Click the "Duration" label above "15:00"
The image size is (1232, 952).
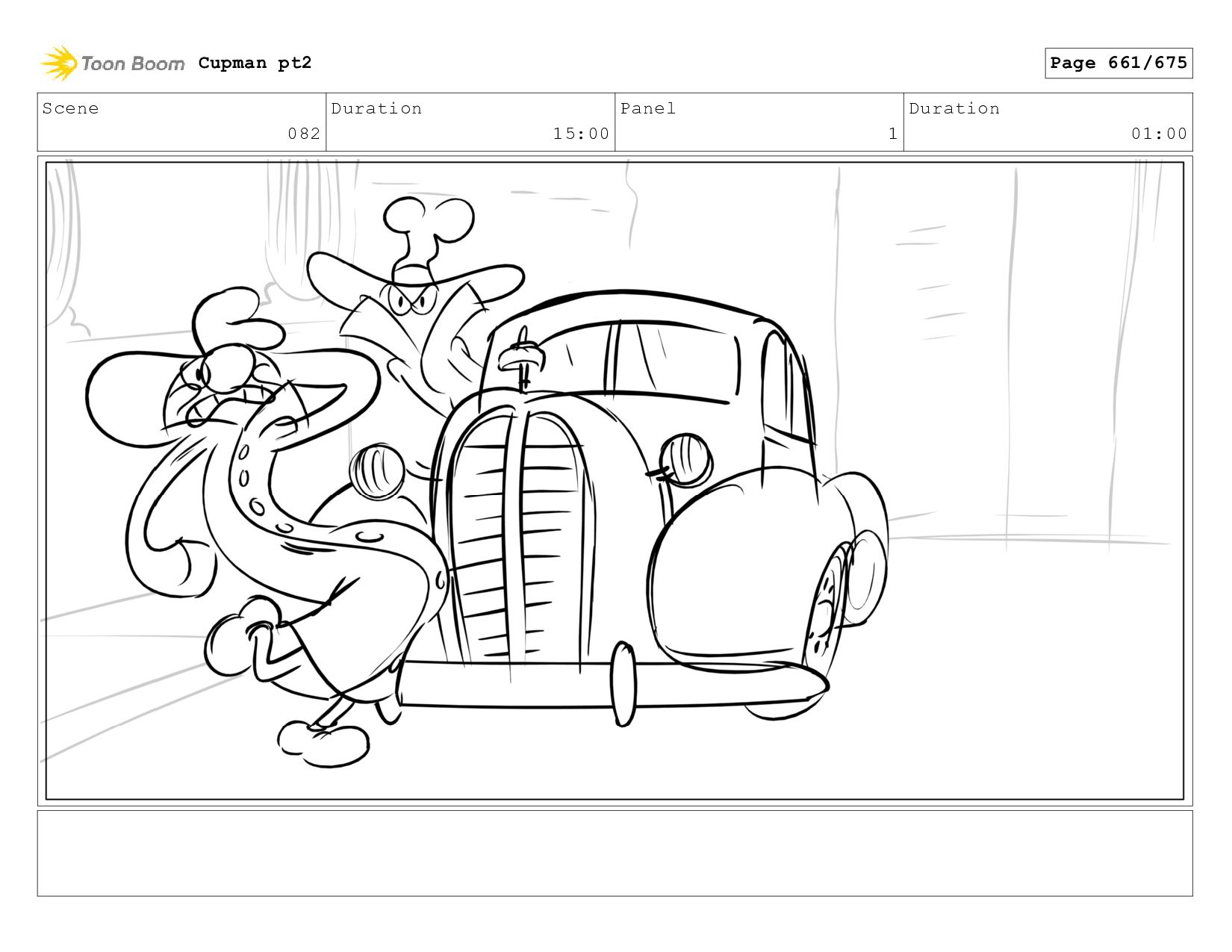click(376, 108)
